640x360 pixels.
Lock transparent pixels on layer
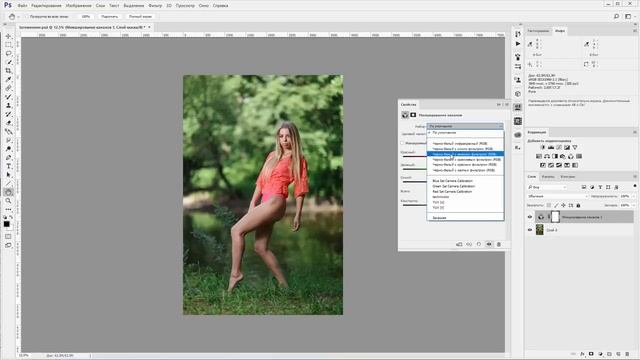[549, 205]
